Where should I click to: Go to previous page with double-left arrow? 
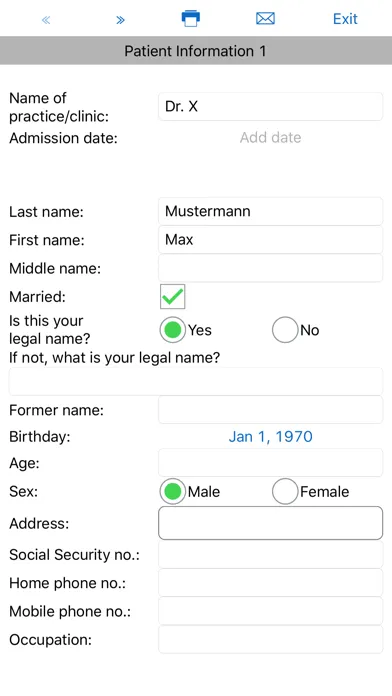click(x=46, y=20)
